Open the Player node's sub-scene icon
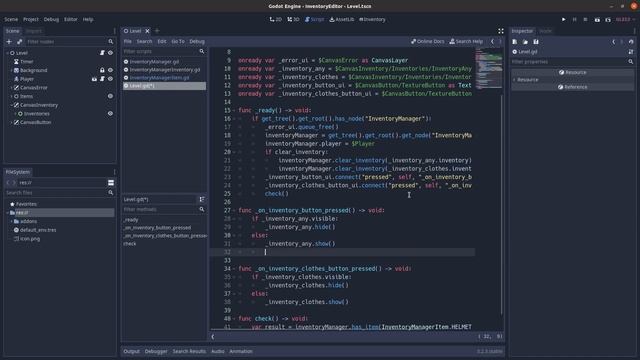Screen dimensions: 640x360 point(94,79)
